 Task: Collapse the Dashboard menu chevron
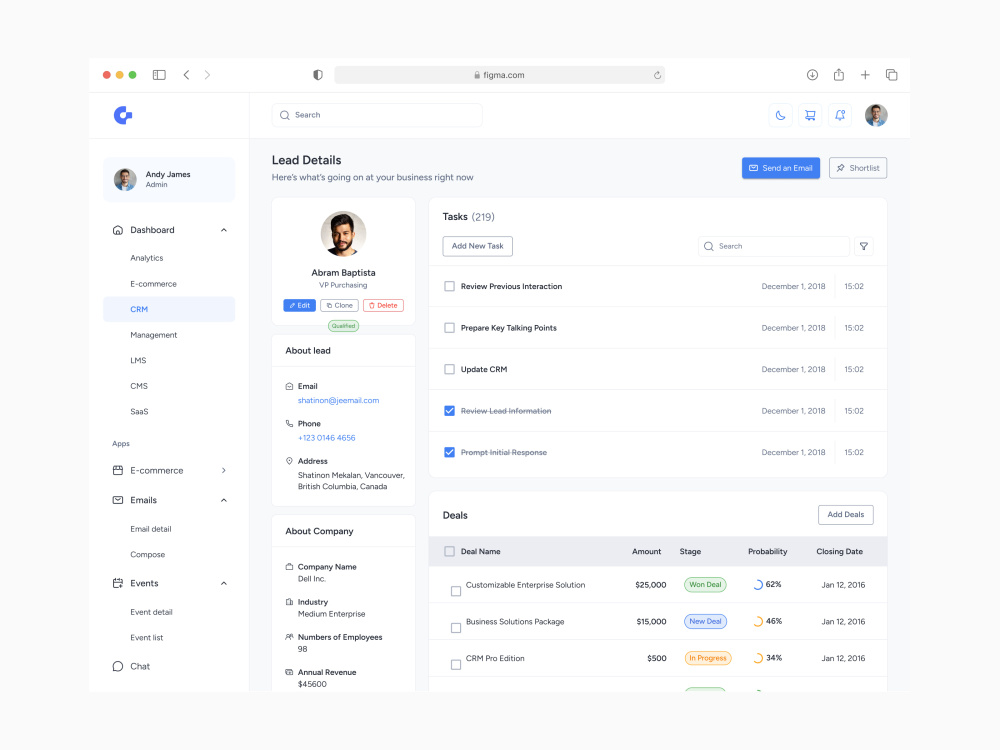click(224, 230)
